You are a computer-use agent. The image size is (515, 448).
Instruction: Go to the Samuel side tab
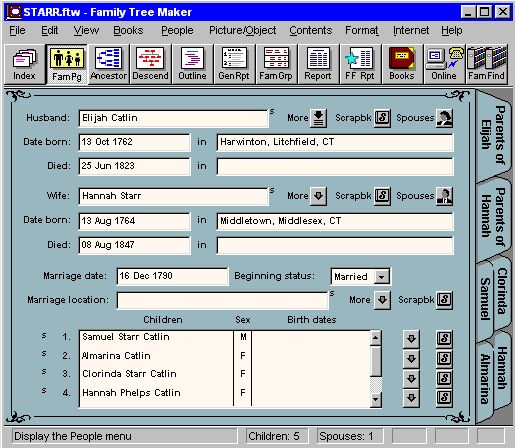point(484,299)
